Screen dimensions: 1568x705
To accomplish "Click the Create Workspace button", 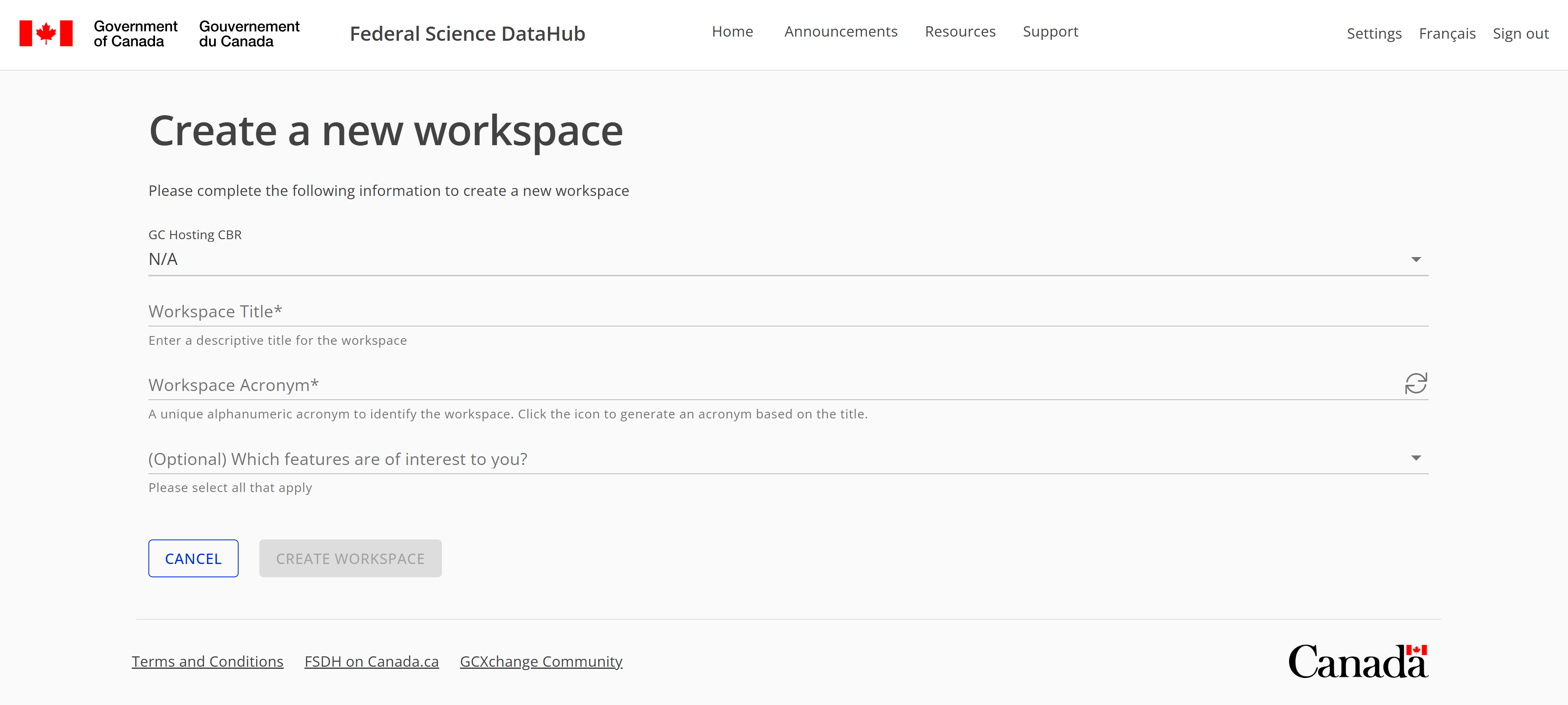I will 350,558.
